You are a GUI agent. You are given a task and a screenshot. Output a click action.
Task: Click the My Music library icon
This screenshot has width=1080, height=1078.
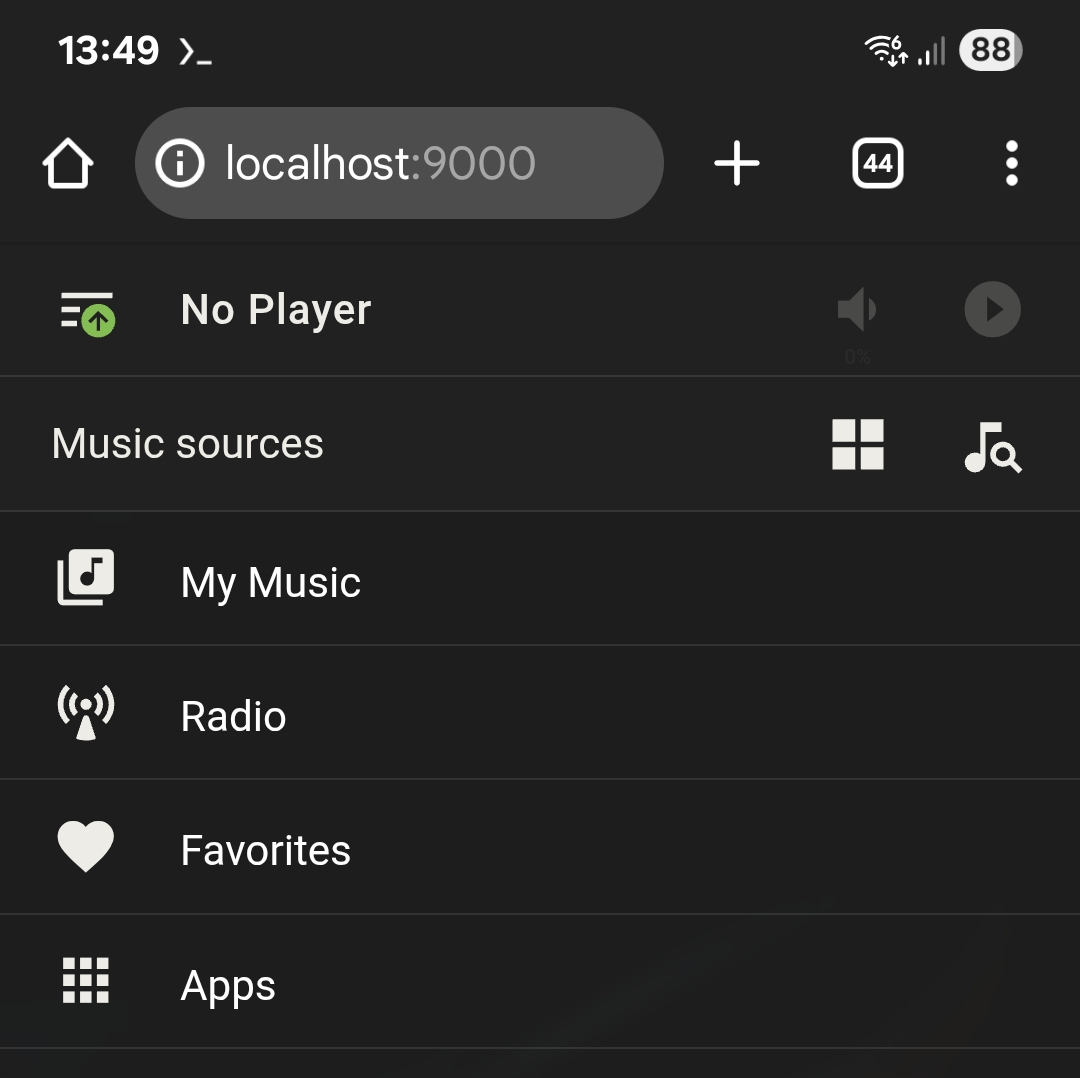point(86,578)
